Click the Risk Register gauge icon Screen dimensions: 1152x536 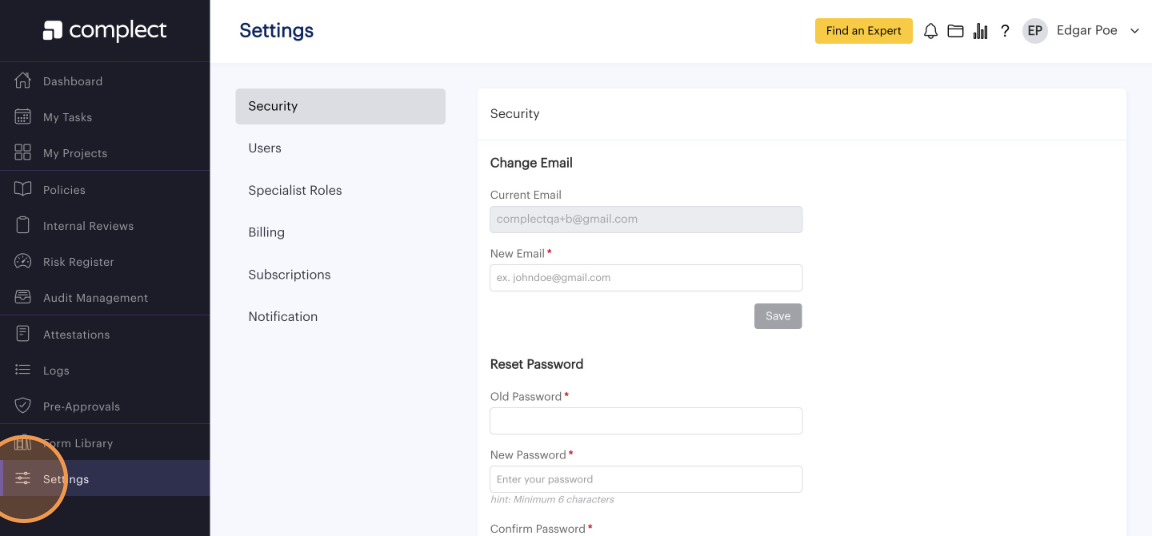[x=23, y=262]
